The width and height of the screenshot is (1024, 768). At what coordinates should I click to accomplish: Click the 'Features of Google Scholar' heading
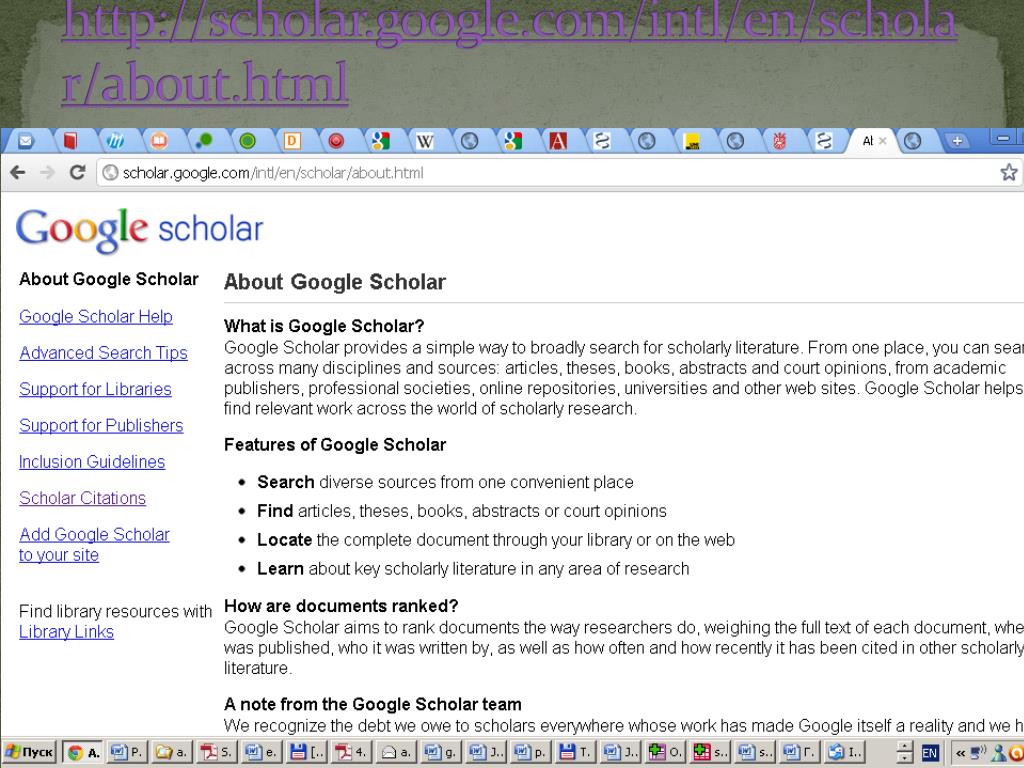(x=335, y=445)
